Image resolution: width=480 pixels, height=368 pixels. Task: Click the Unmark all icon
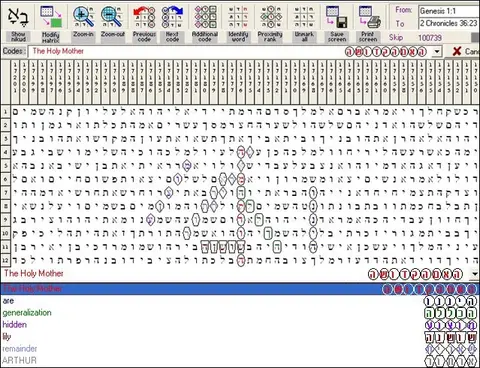pyautogui.click(x=304, y=17)
